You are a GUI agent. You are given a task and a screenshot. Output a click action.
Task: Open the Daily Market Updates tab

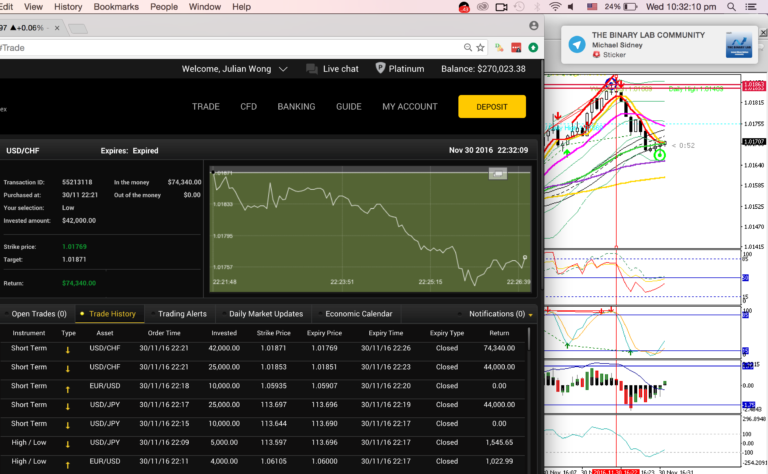tap(264, 314)
